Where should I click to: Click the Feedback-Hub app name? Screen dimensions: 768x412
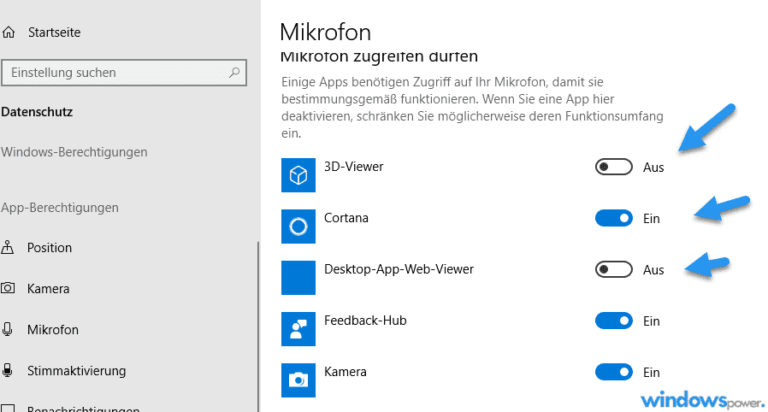[x=365, y=320]
